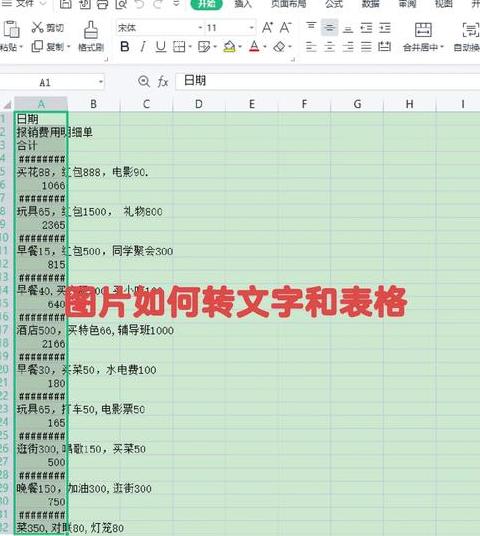Click the cell style brush icon
The width and height of the screenshot is (480, 536).
tap(204, 46)
